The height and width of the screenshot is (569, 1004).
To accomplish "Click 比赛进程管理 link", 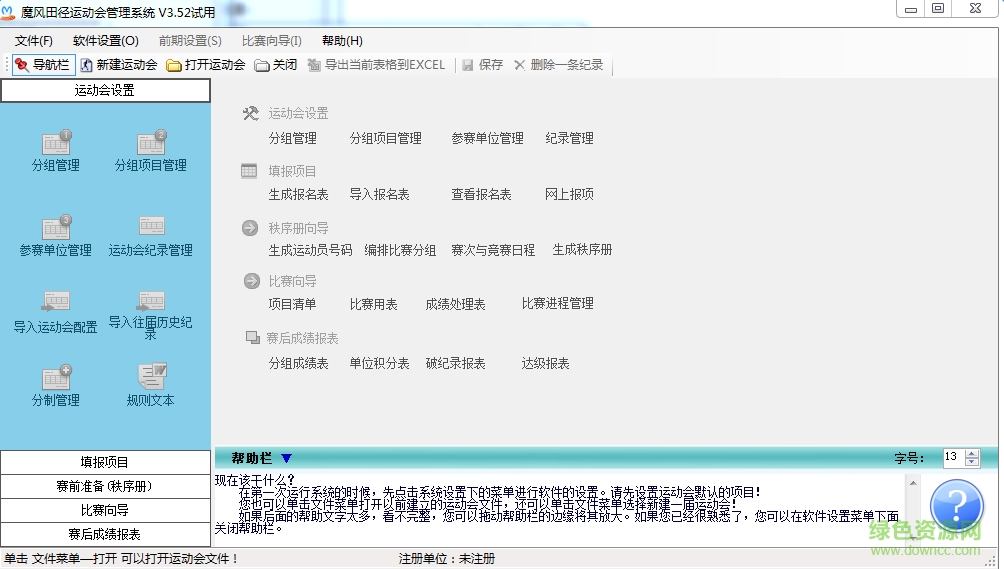I will 557,303.
